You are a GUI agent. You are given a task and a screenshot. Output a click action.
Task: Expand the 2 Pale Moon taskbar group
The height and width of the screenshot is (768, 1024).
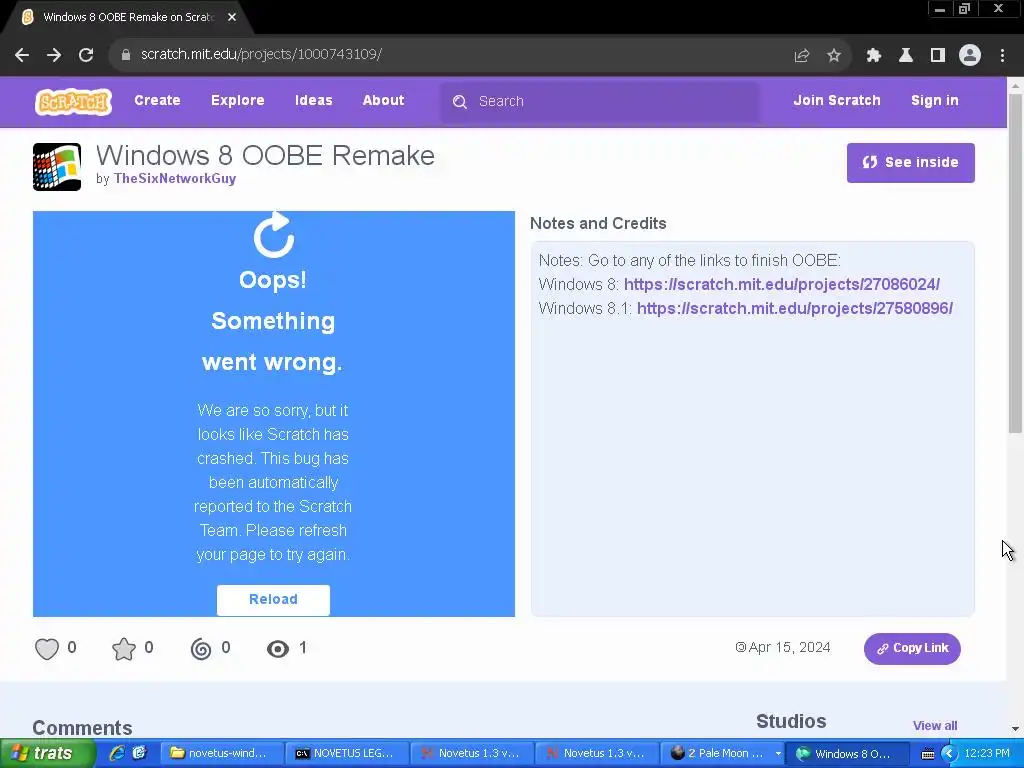[778, 754]
